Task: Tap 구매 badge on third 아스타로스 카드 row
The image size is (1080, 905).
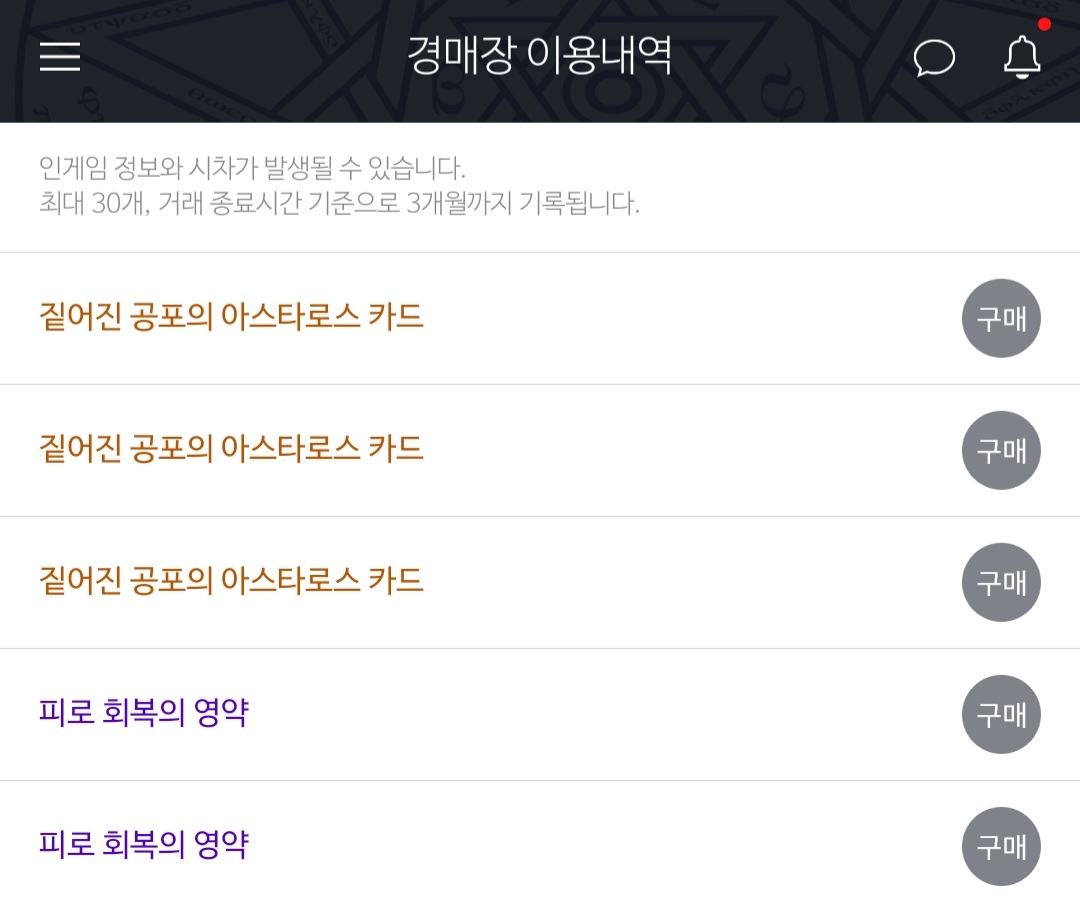Action: tap(1001, 583)
